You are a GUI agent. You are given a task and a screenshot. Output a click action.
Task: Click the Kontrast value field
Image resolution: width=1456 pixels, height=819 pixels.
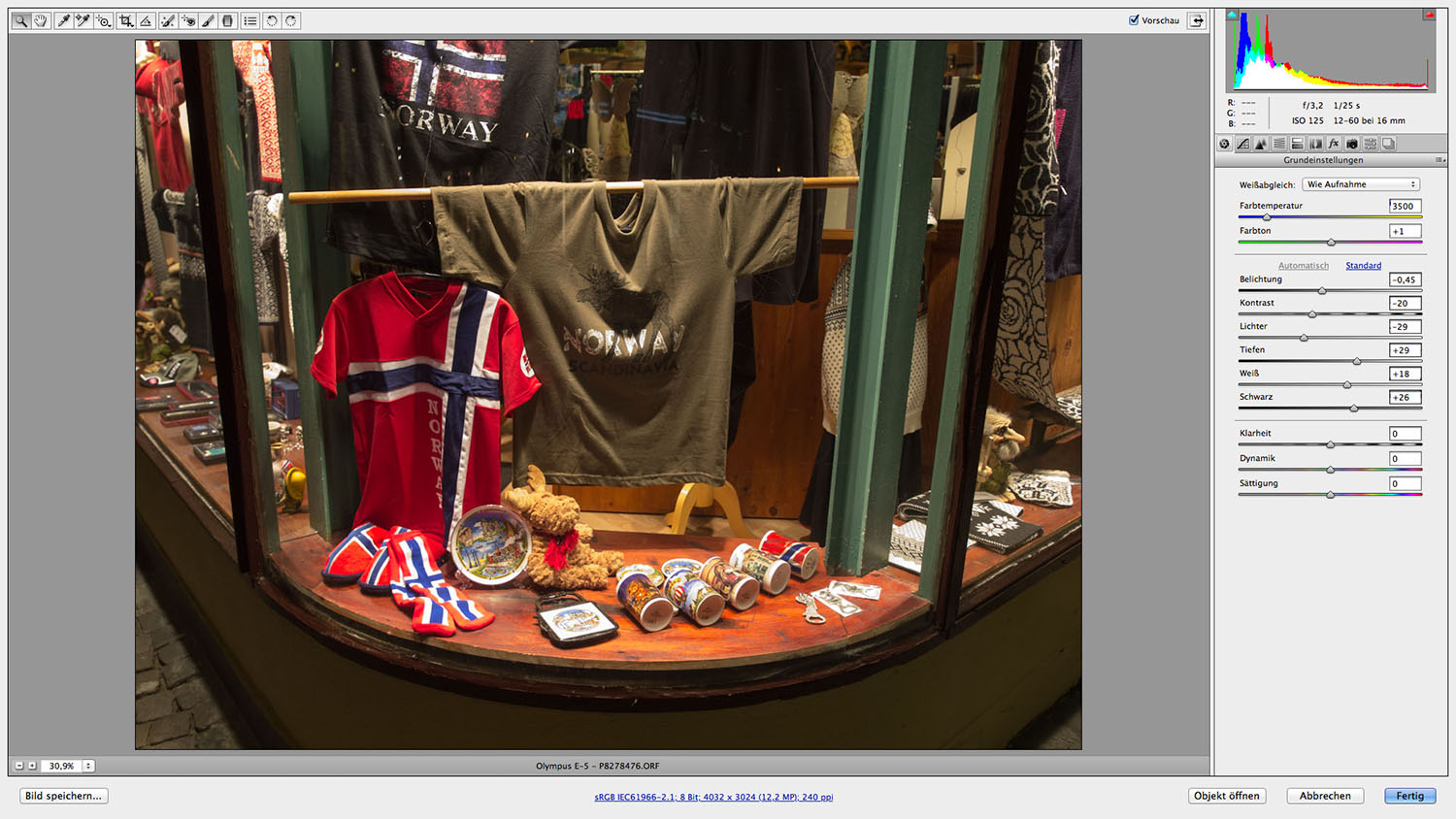(1405, 303)
